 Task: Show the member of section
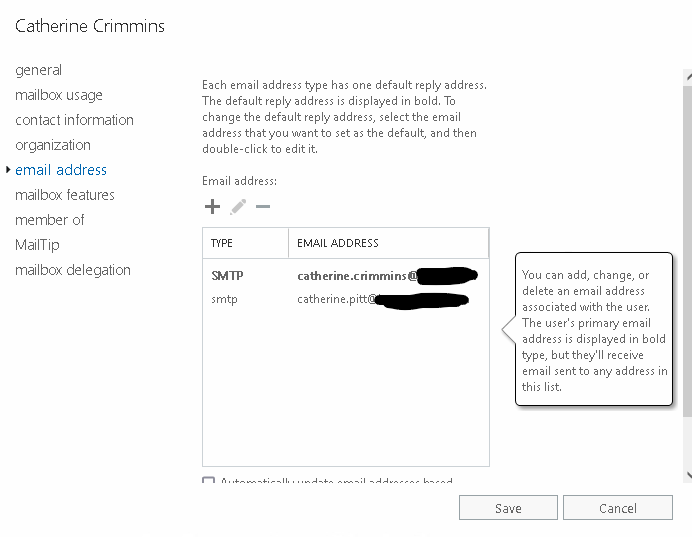(x=49, y=220)
